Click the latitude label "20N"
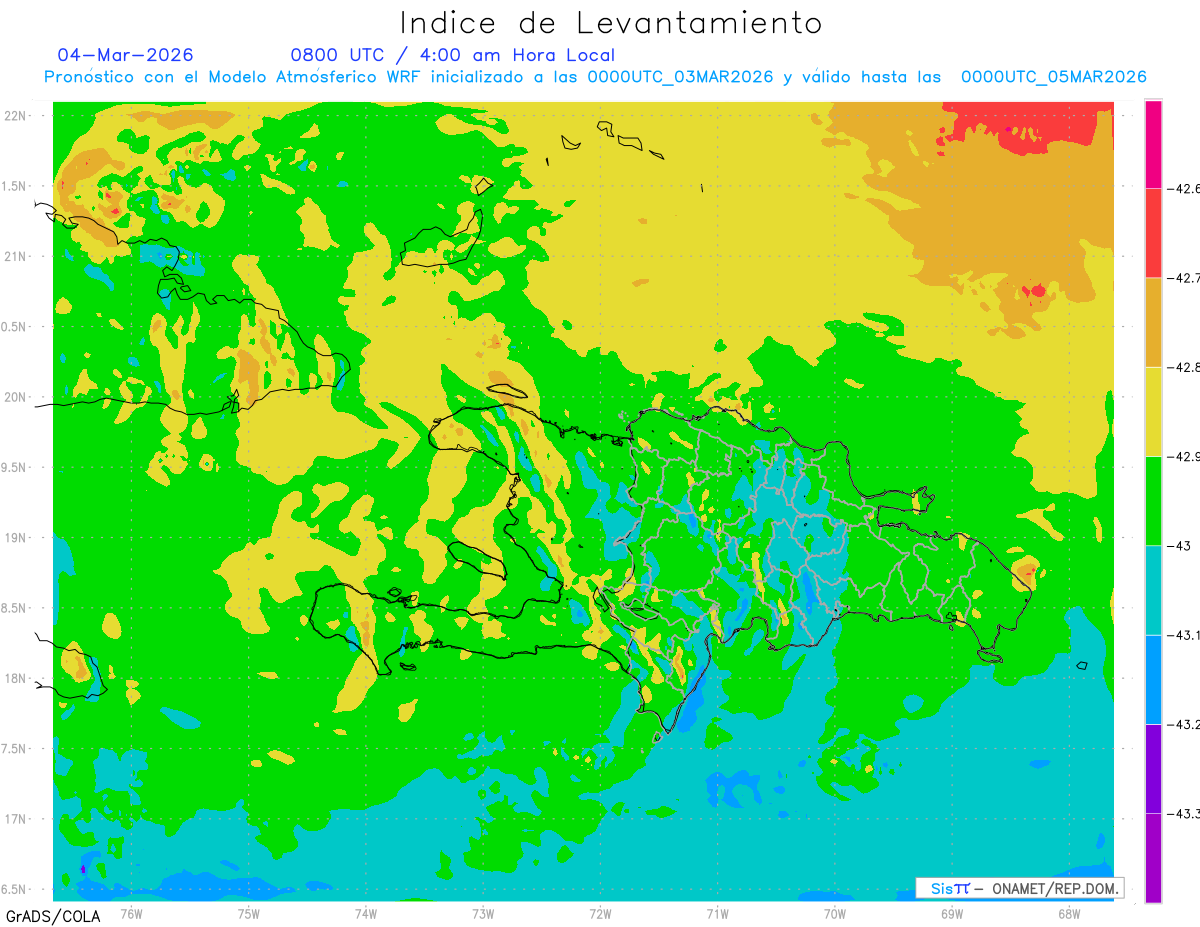The width and height of the screenshot is (1200, 927). click(16, 397)
